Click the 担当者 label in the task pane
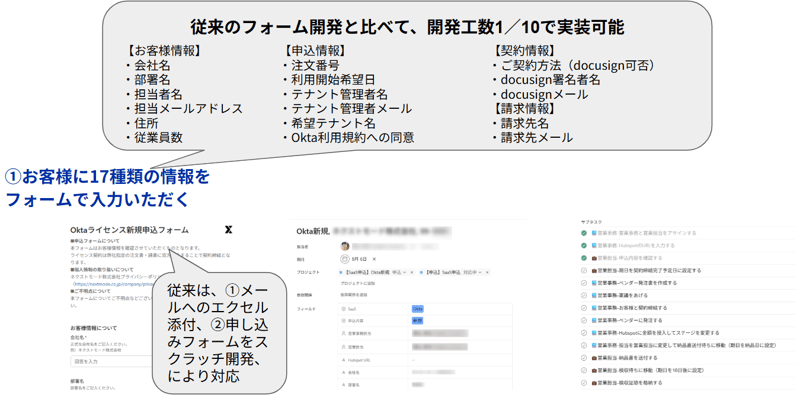The width and height of the screenshot is (800, 395). click(x=301, y=246)
